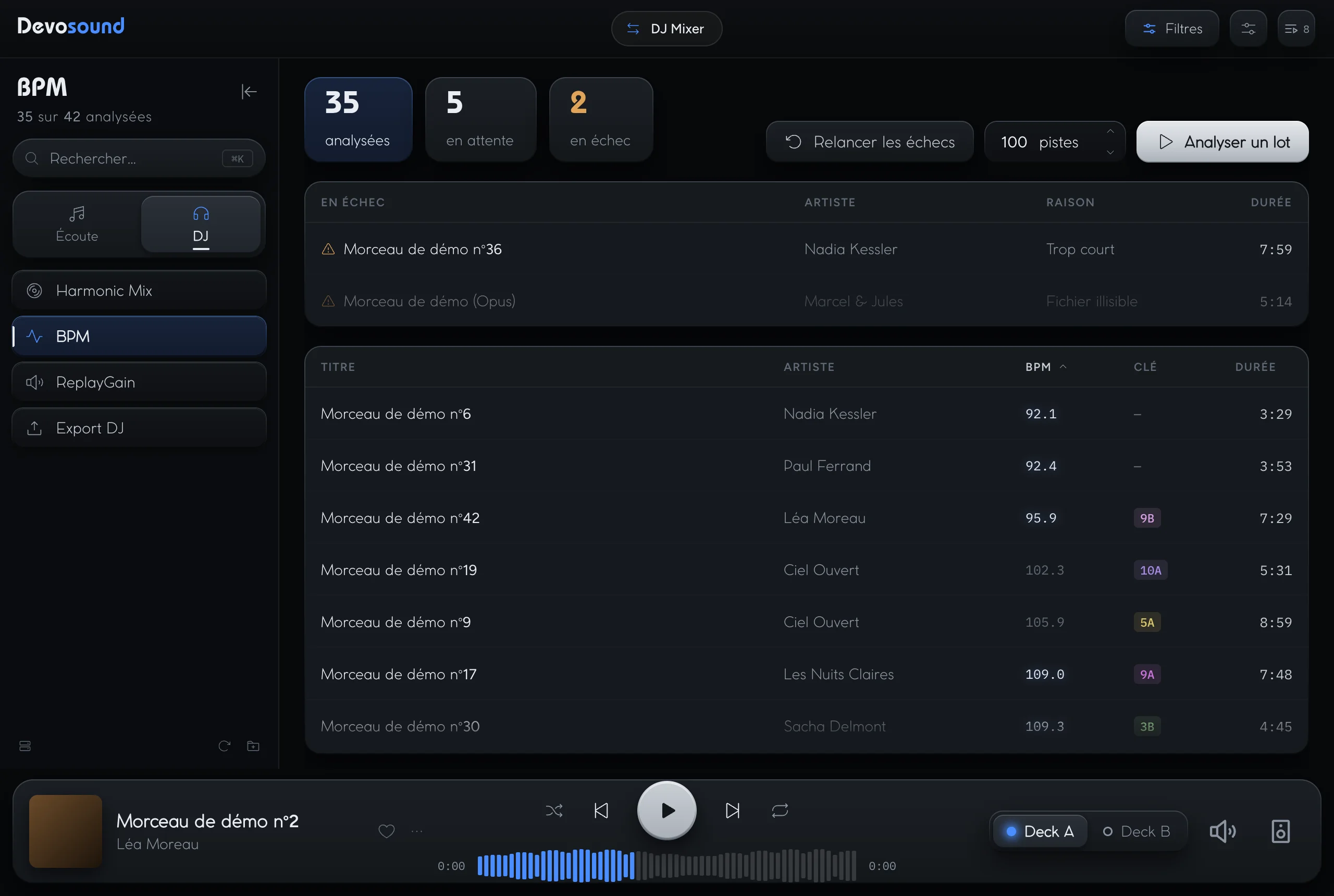The height and width of the screenshot is (896, 1334).
Task: Open the Filtres button
Action: tap(1172, 29)
